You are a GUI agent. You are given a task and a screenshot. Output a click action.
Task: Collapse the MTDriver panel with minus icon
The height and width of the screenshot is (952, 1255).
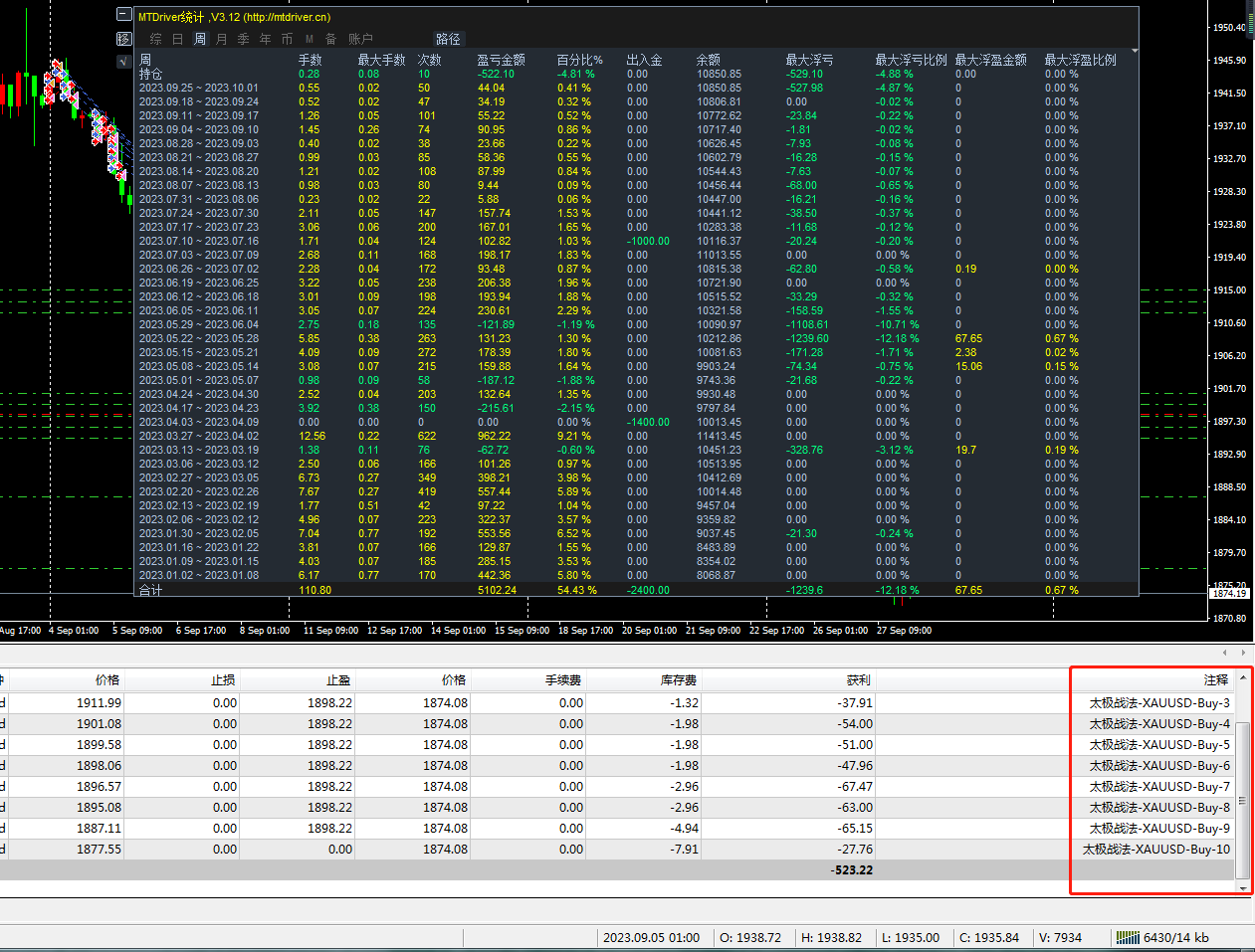tap(124, 14)
